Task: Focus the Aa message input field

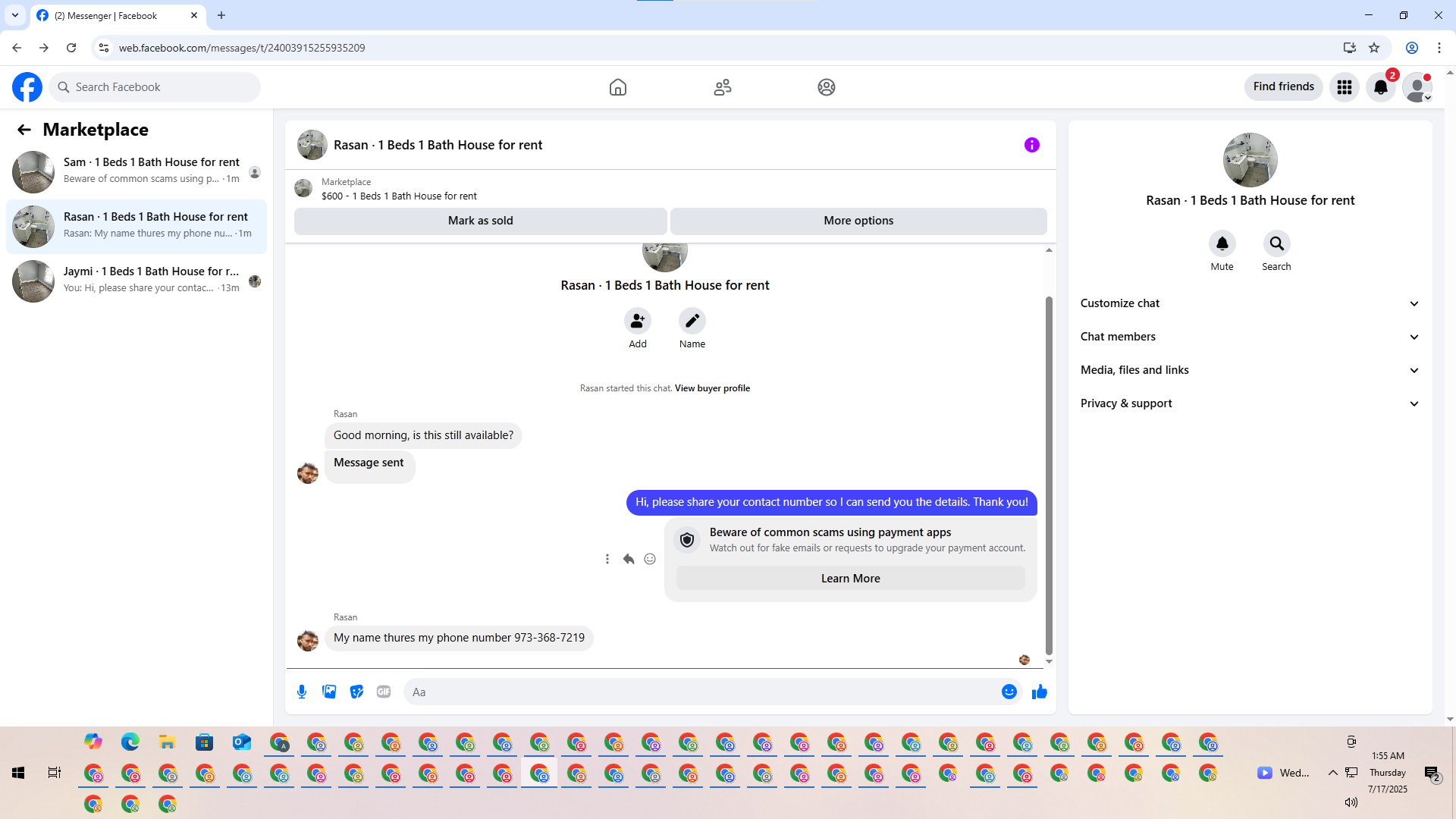Action: point(702,692)
